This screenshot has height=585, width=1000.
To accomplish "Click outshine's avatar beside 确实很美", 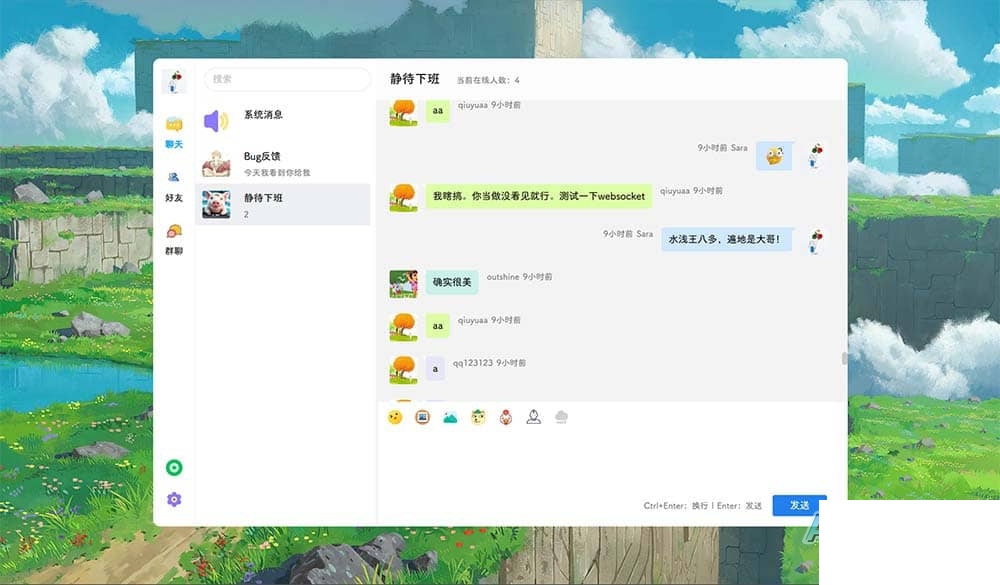I will coord(404,284).
